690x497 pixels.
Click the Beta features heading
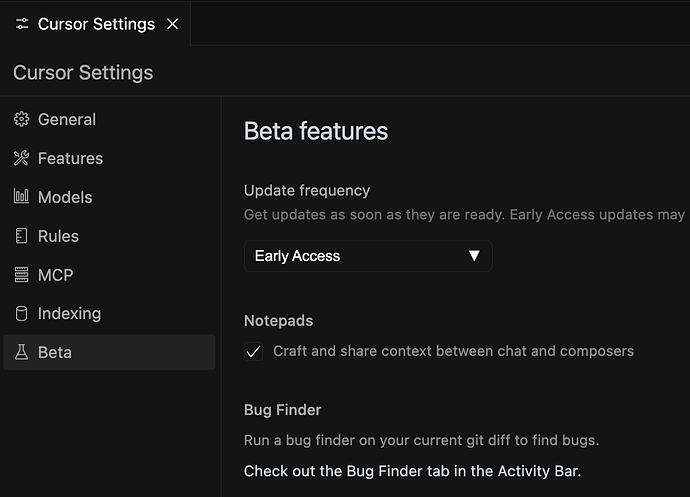[316, 131]
